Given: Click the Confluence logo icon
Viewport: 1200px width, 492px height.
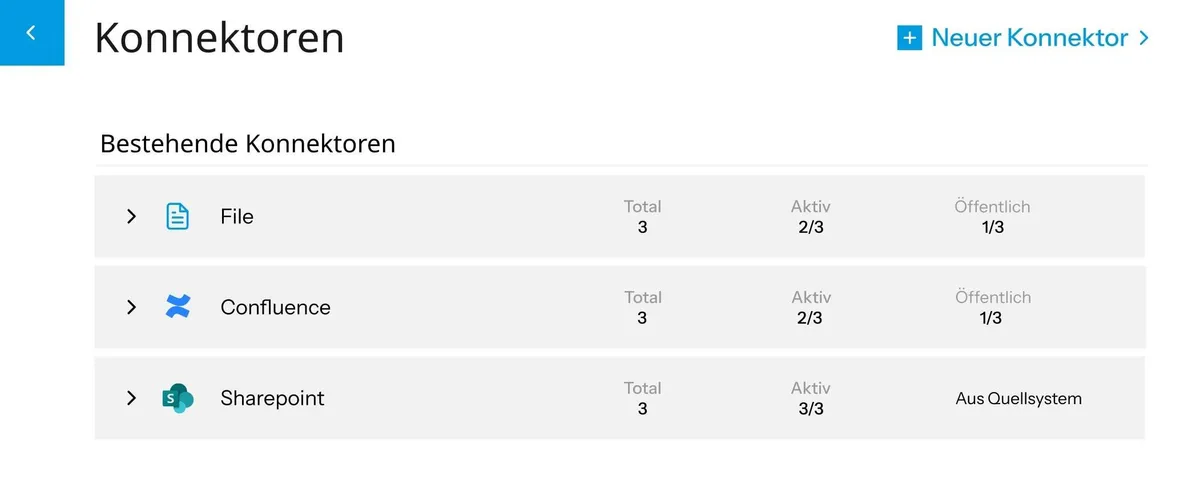Looking at the screenshot, I should tap(177, 307).
